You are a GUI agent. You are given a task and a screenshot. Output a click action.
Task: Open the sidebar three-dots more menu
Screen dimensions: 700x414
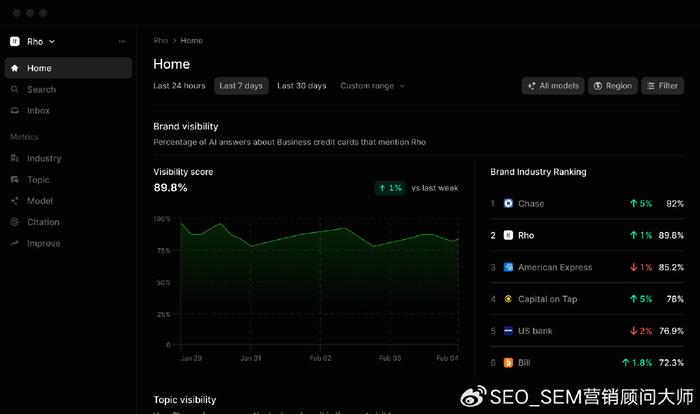[122, 42]
